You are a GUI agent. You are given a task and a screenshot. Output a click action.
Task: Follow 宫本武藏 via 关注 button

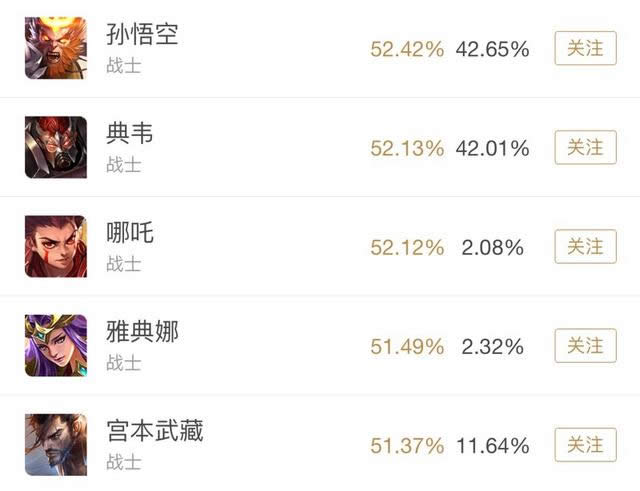[585, 444]
